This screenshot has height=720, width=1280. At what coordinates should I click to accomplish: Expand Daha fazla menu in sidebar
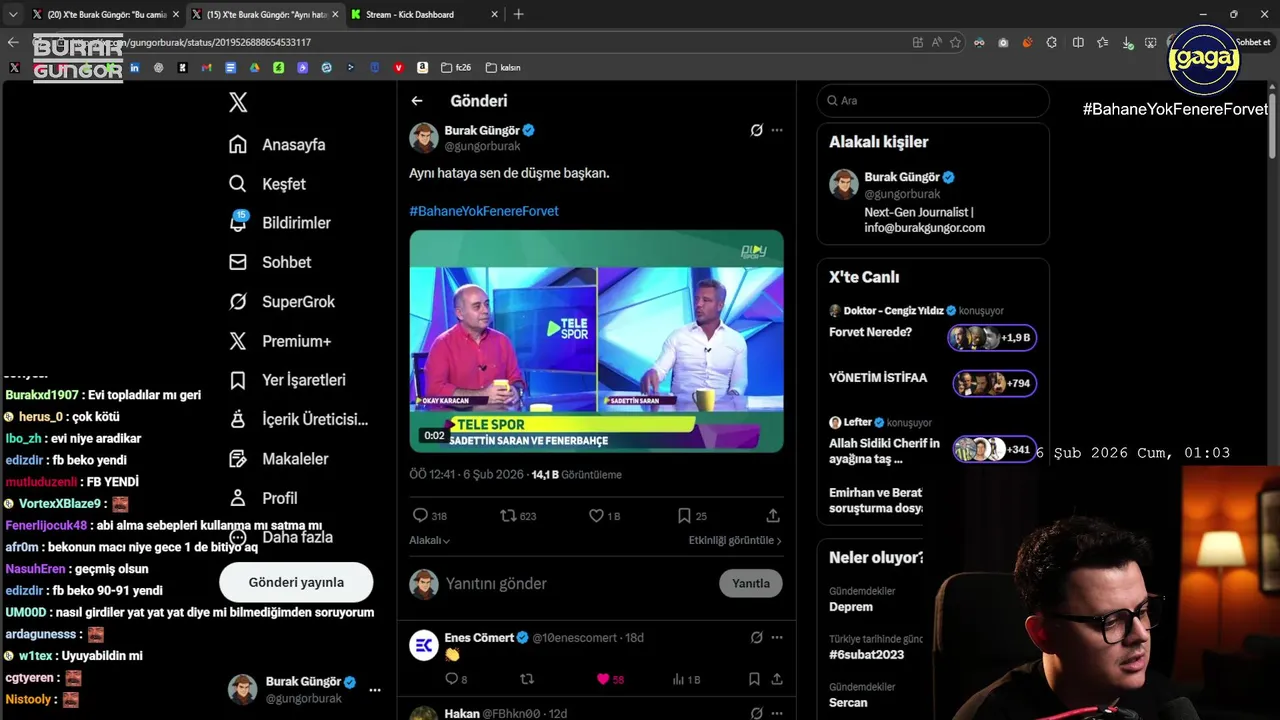[281, 537]
